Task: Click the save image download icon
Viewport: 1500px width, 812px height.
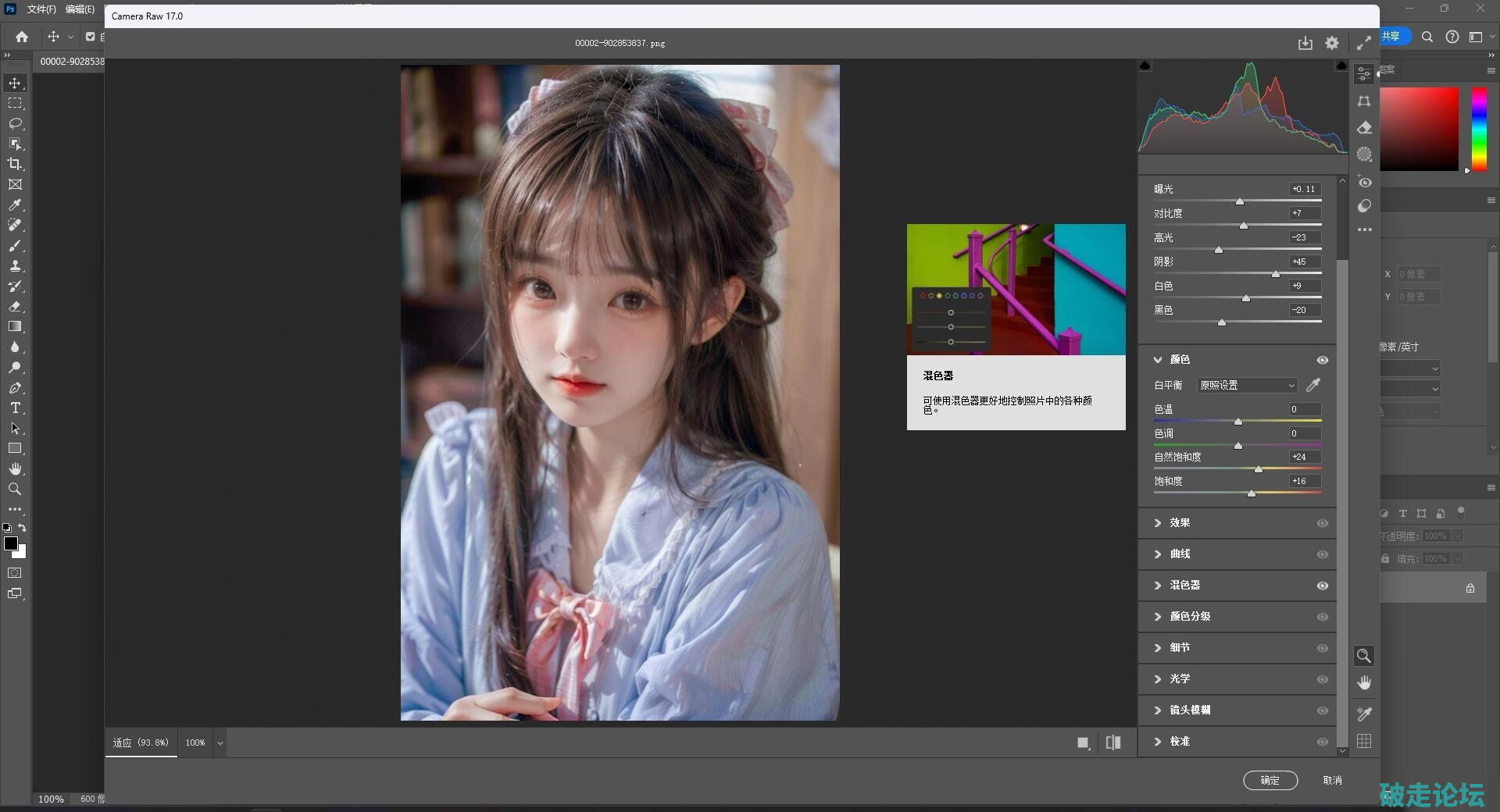Action: [x=1305, y=44]
